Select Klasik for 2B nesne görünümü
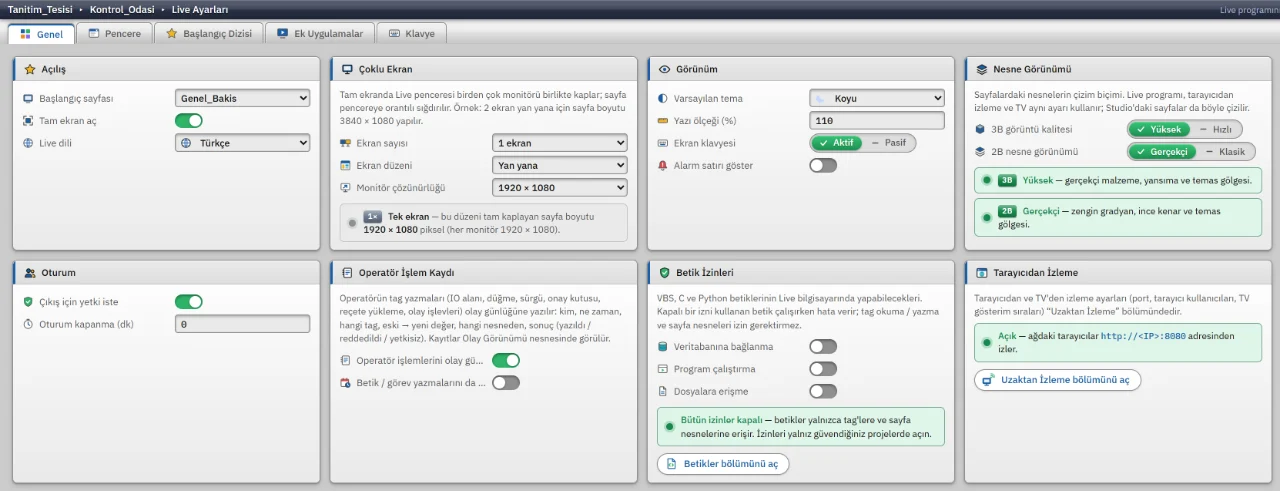 (x=1225, y=152)
